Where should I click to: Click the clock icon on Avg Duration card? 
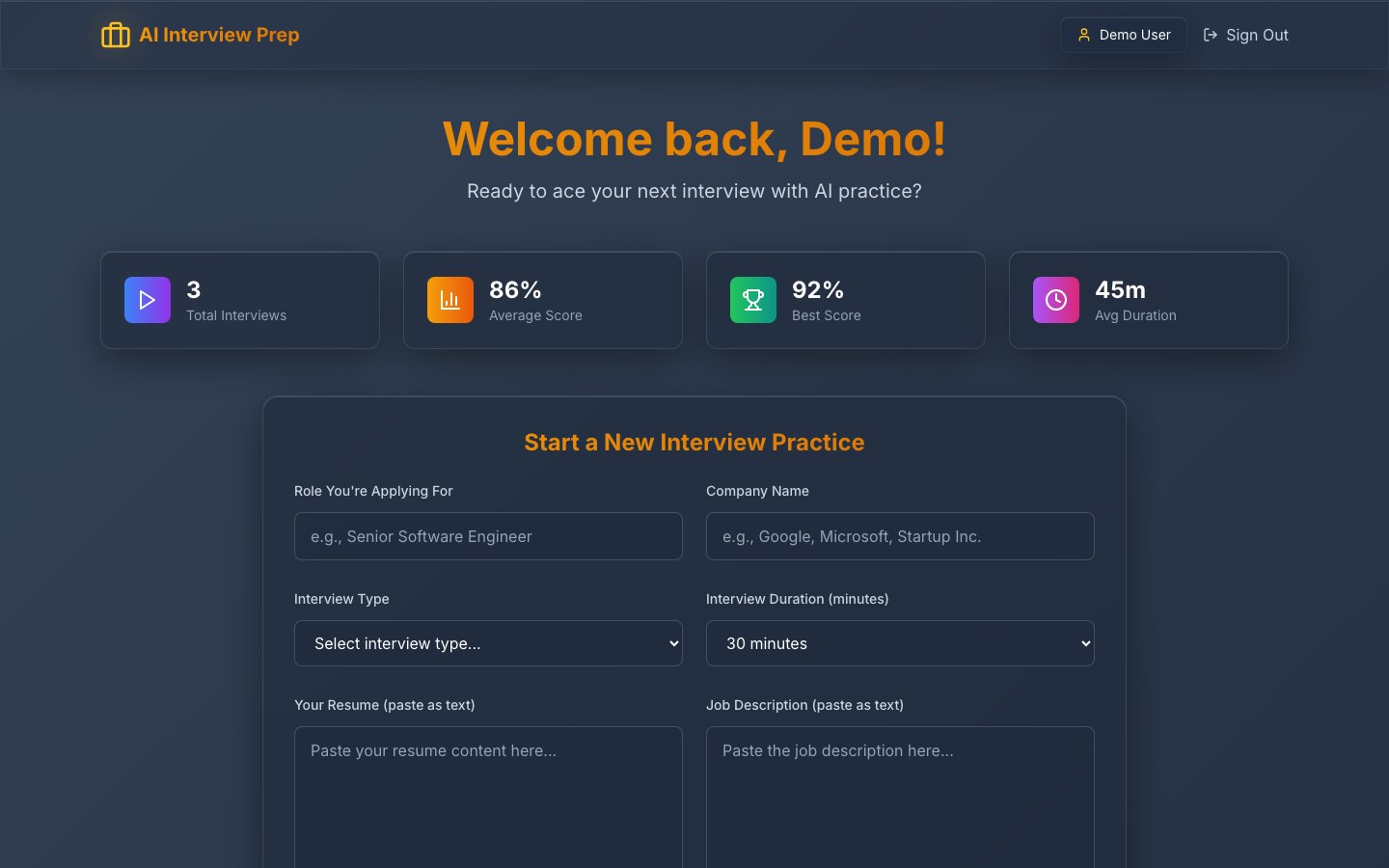(1056, 300)
